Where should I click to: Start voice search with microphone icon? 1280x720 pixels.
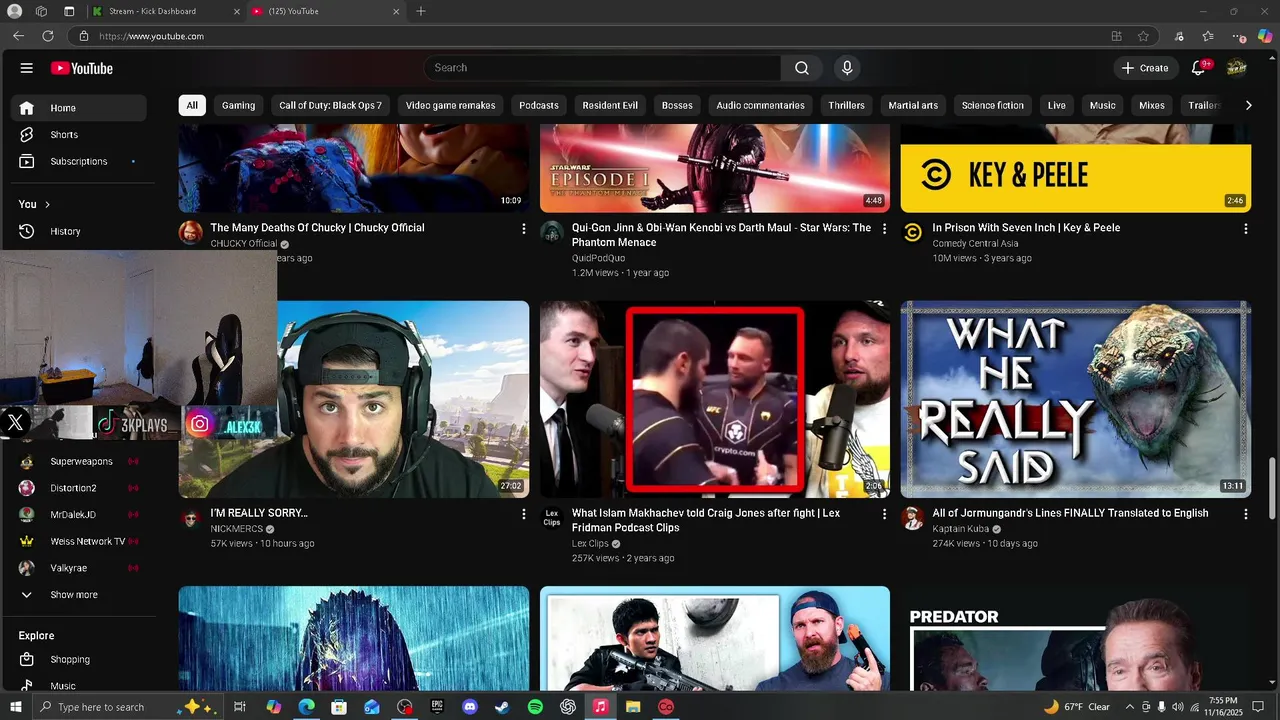847,68
